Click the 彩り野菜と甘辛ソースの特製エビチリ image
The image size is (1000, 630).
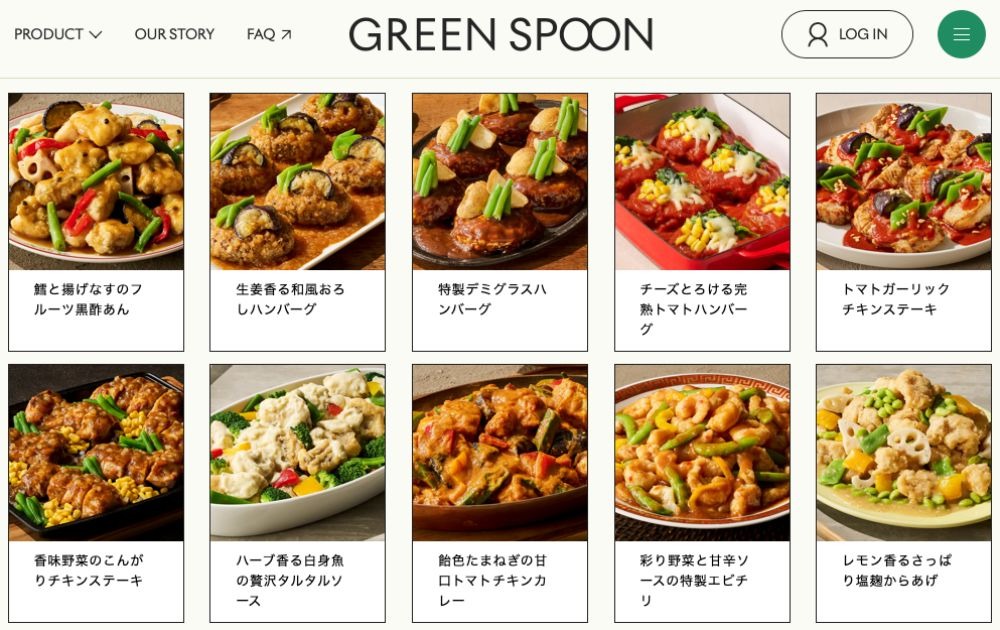coord(702,453)
